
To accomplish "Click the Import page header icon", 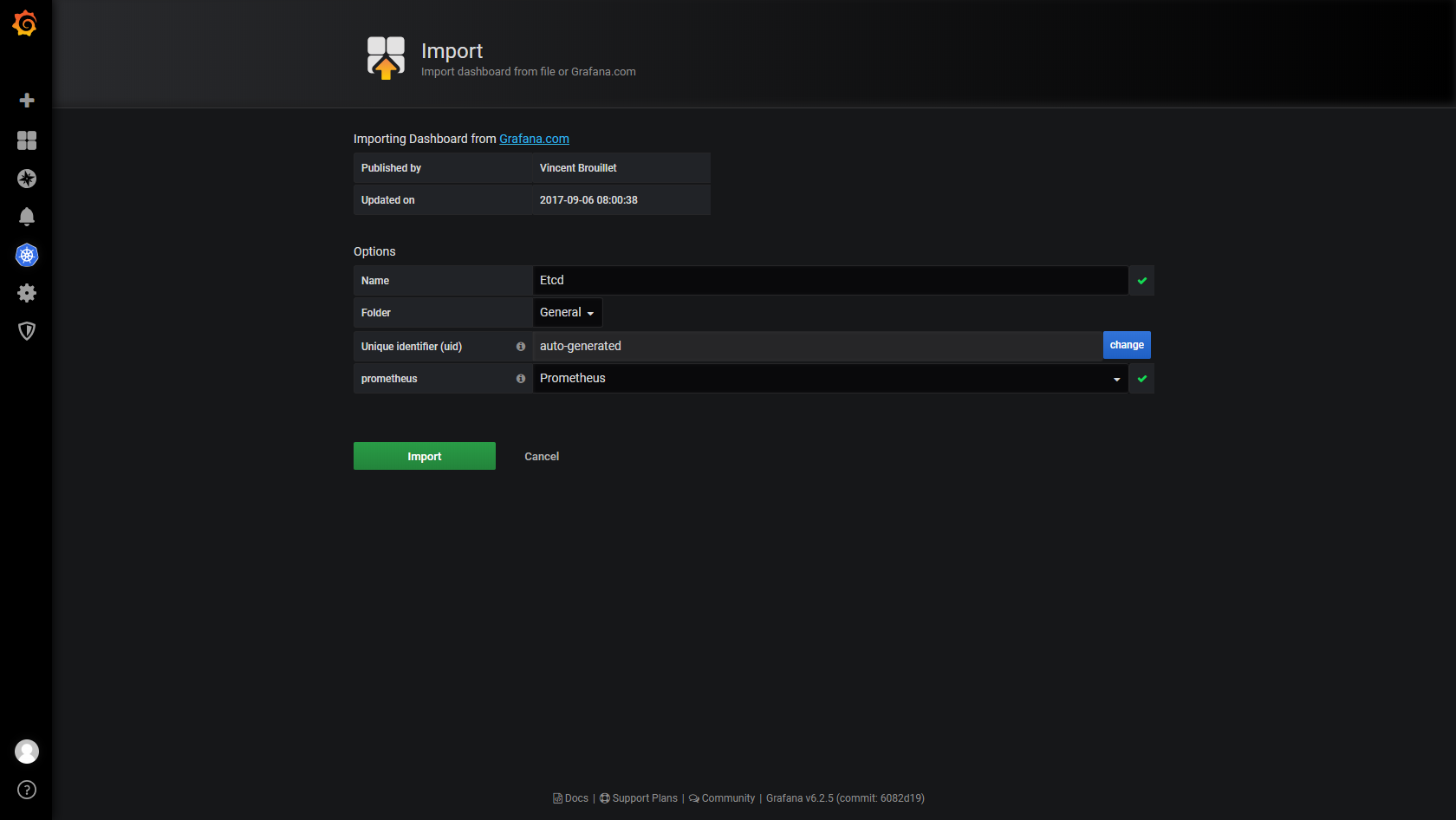I will (386, 58).
